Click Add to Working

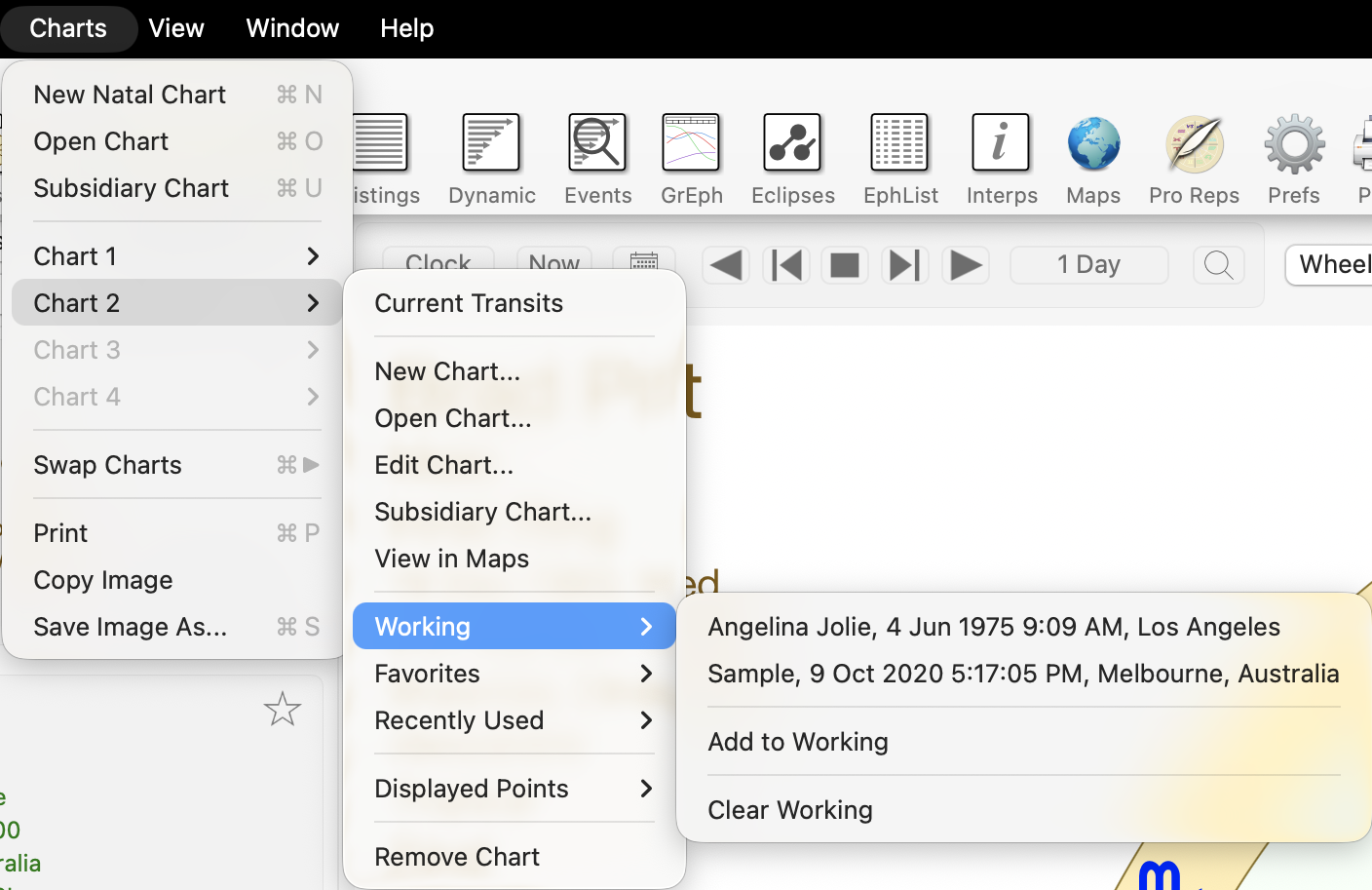798,741
